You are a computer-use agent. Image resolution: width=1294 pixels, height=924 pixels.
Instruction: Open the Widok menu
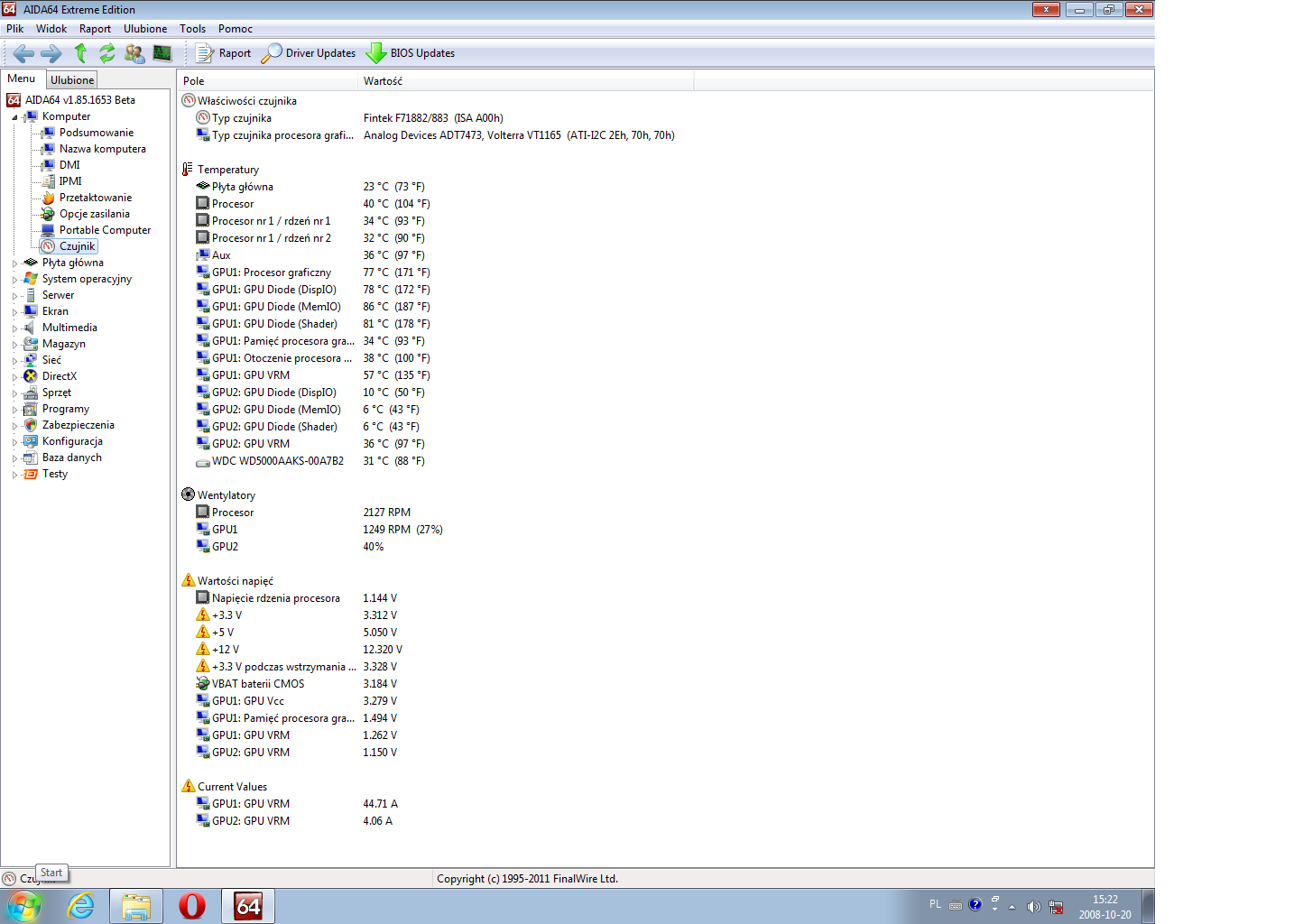(x=51, y=29)
